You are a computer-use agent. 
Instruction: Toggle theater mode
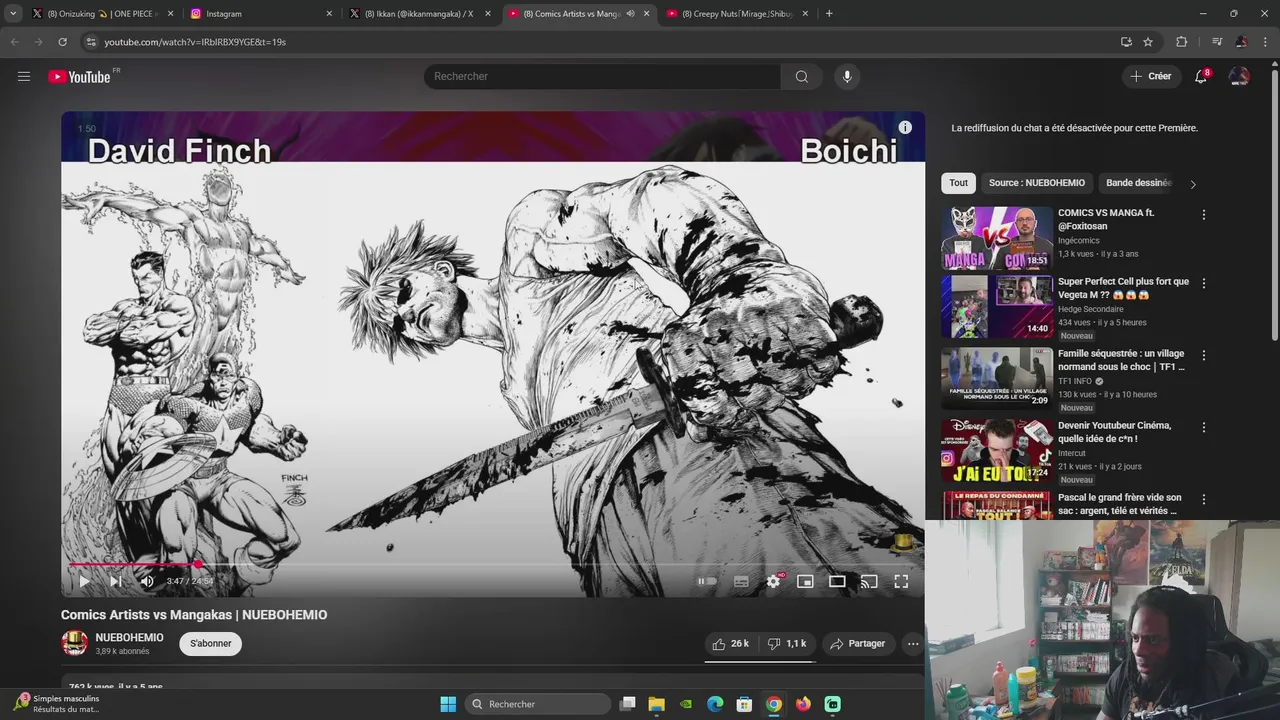pos(837,581)
